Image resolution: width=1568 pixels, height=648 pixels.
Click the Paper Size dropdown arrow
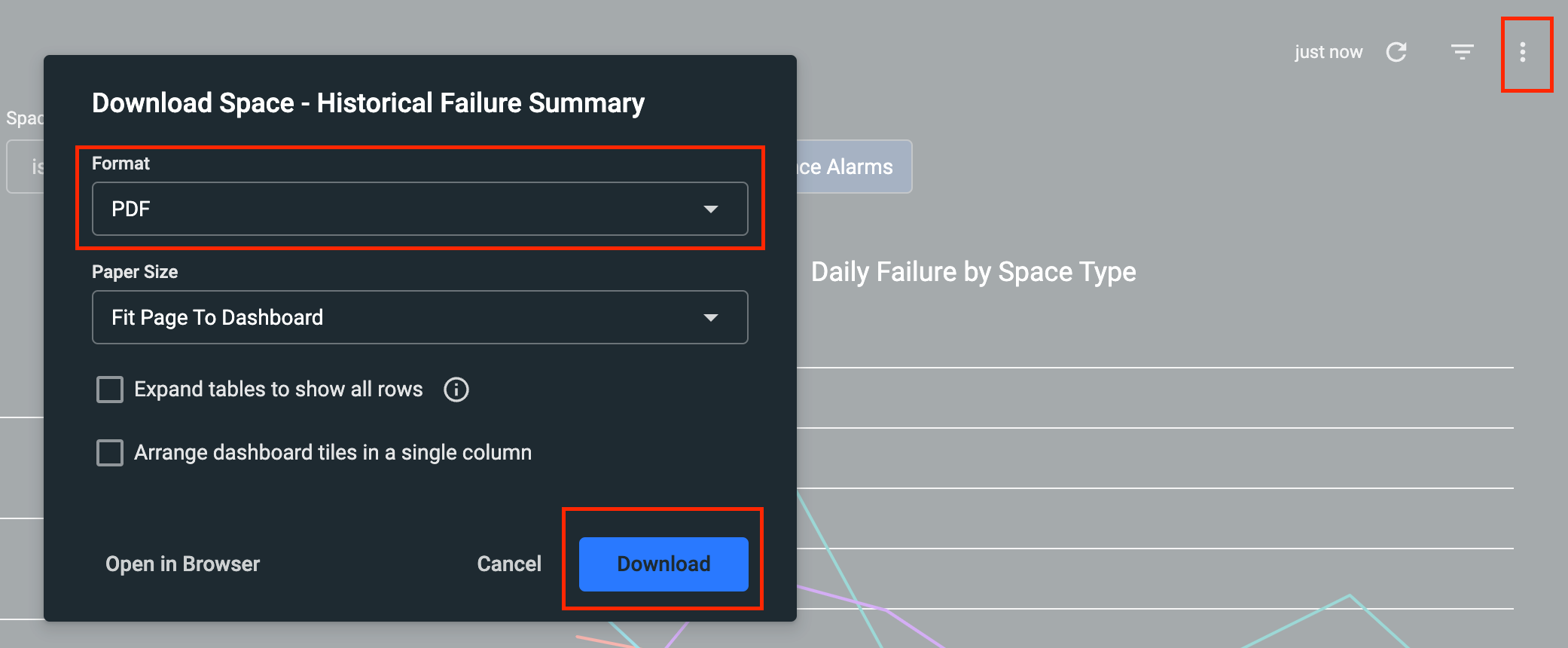click(710, 318)
